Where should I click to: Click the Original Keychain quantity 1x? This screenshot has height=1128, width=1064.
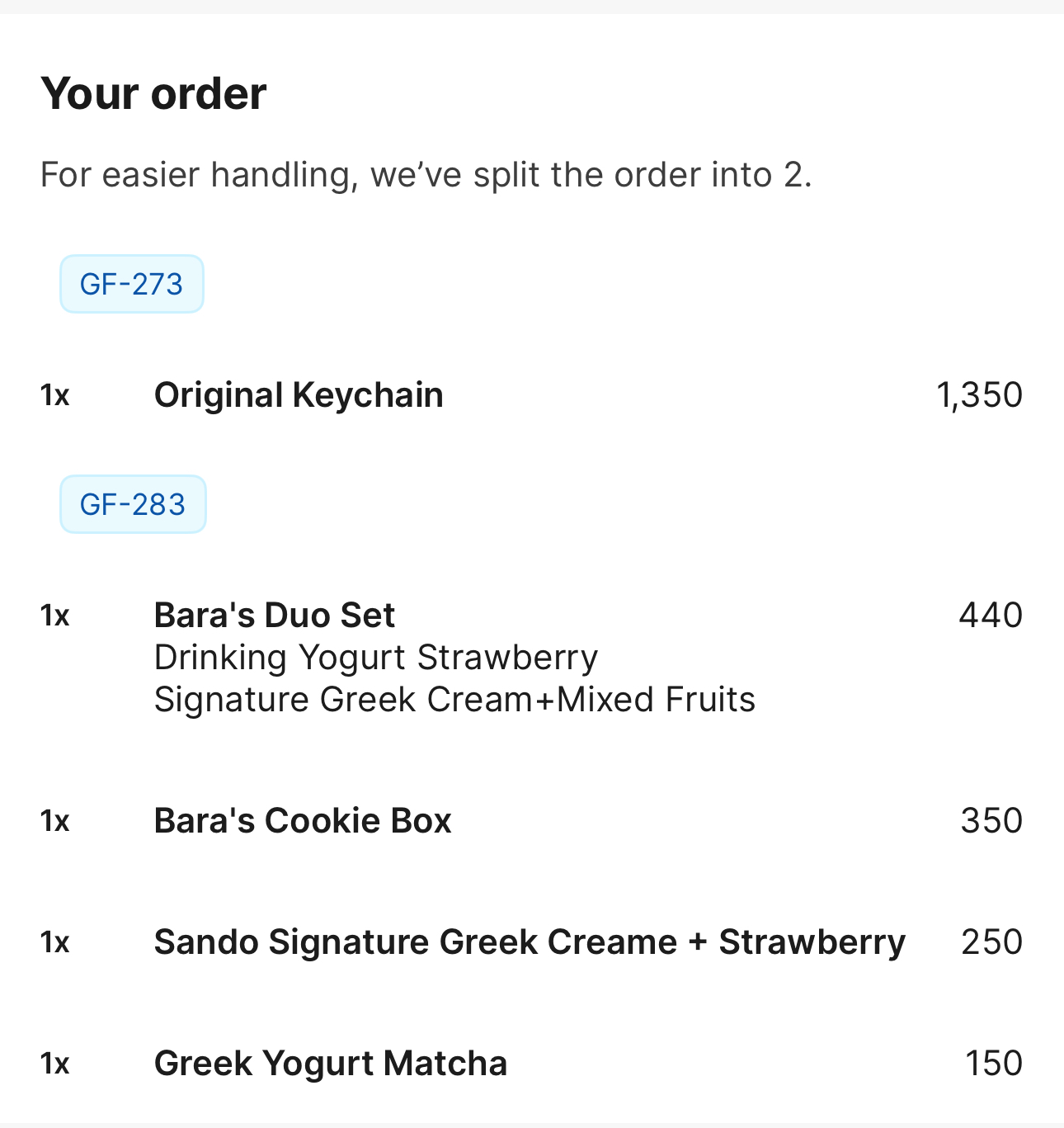[x=54, y=395]
